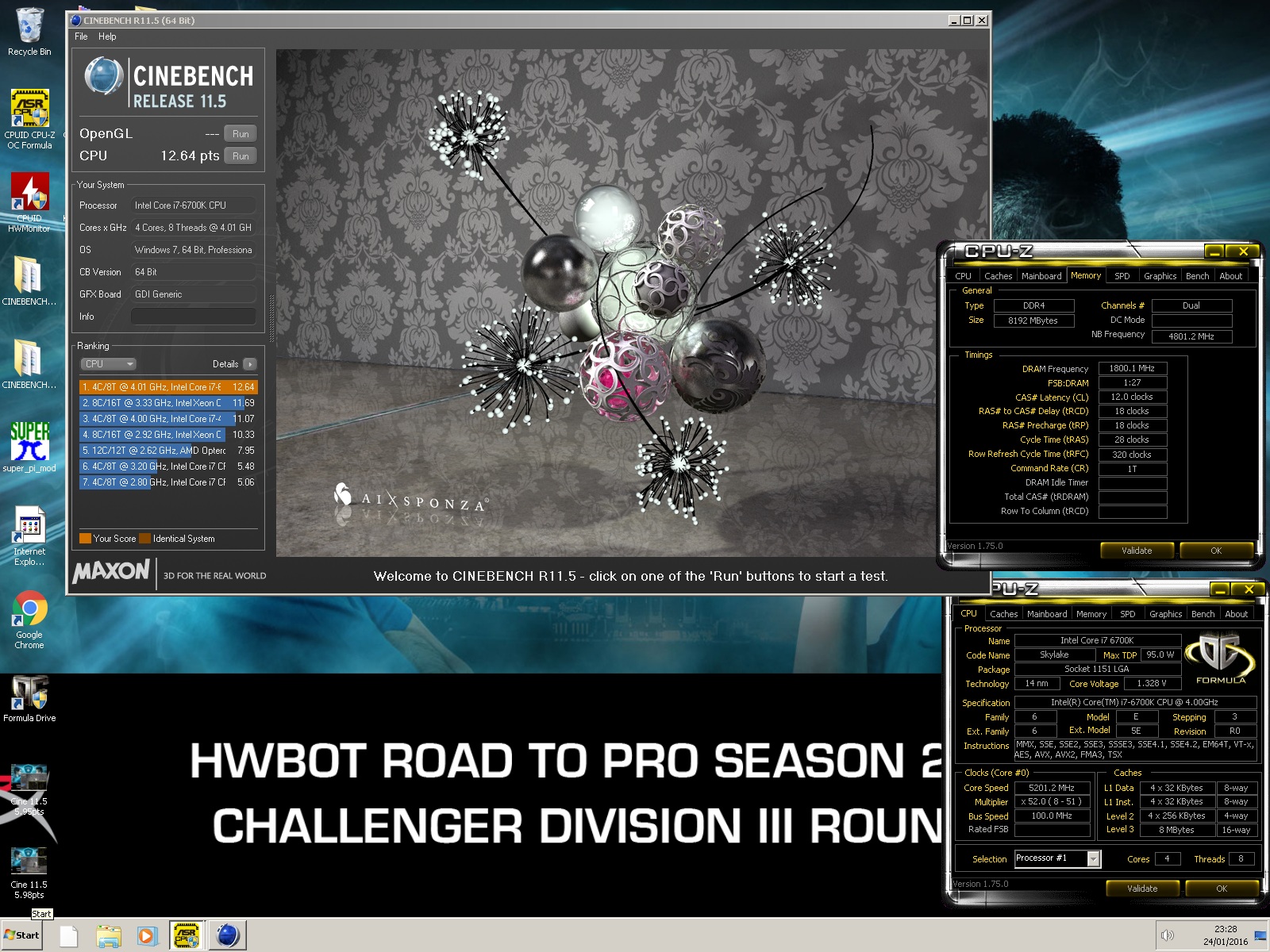Image resolution: width=1270 pixels, height=952 pixels.
Task: Click OK in lower CPU-Z window
Action: pyautogui.click(x=1222, y=889)
